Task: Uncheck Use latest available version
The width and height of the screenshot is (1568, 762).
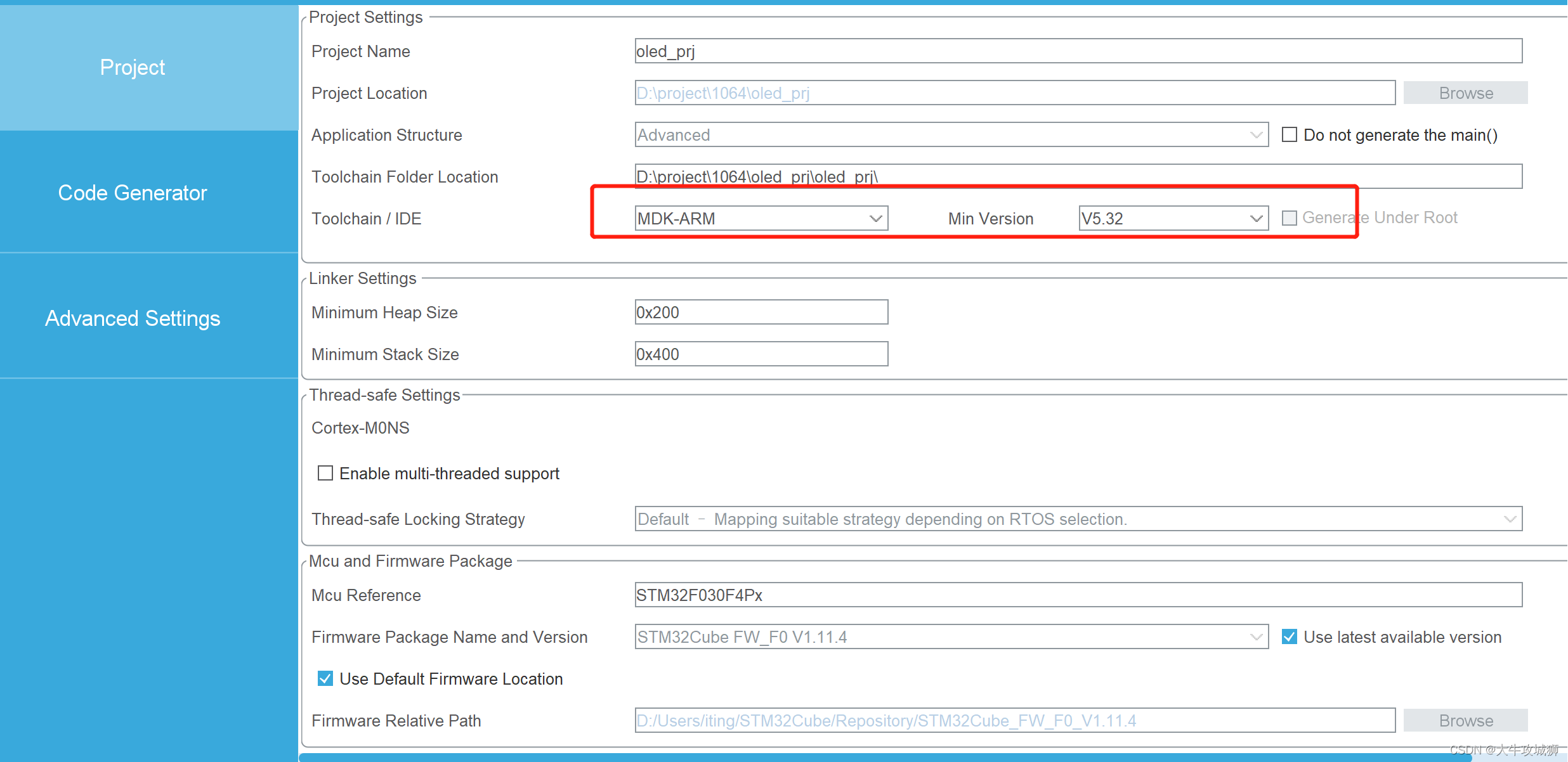Action: [x=1290, y=637]
